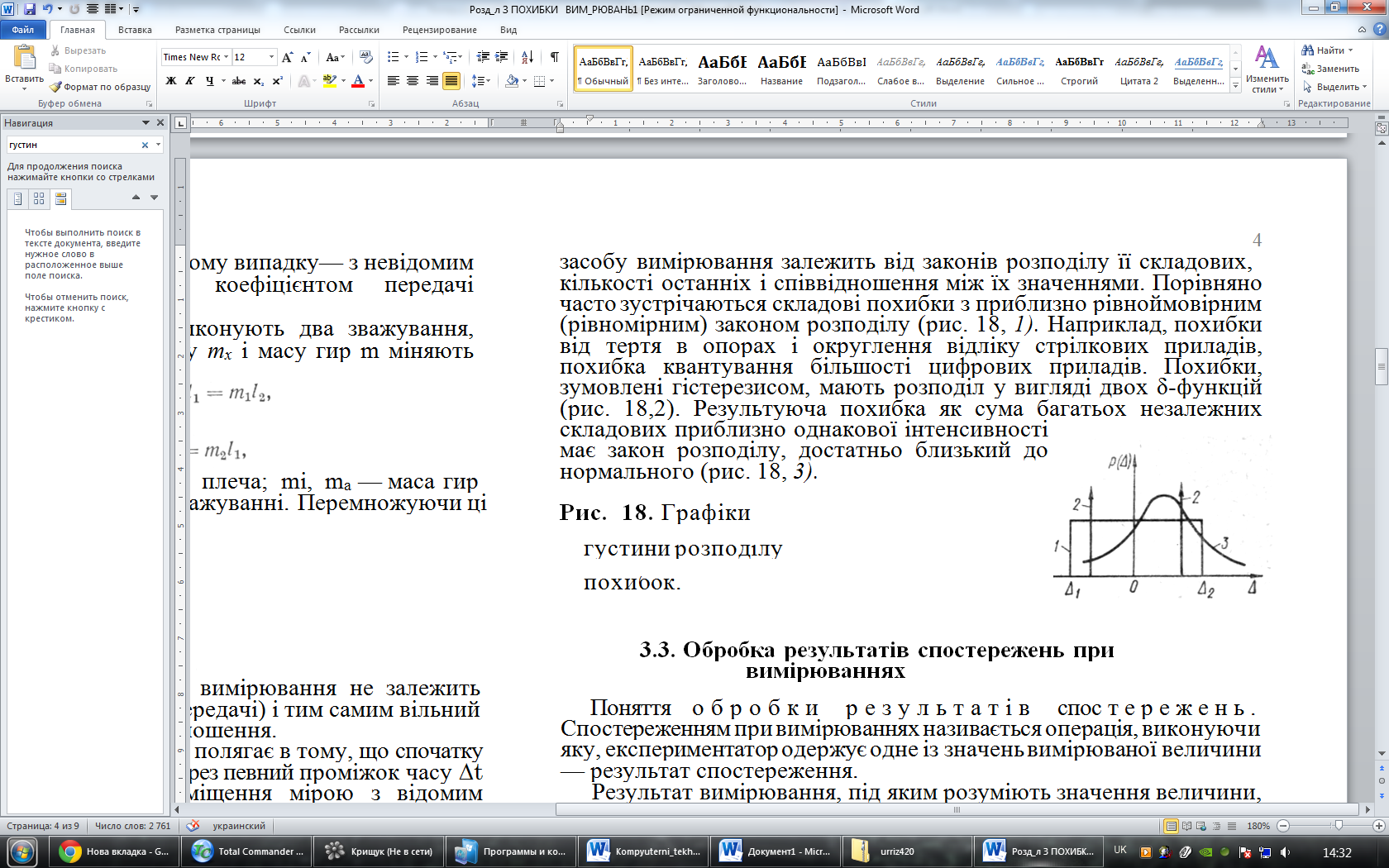Click the Undo arrow in quick access toolbar
The width and height of the screenshot is (1389, 868).
(x=48, y=9)
